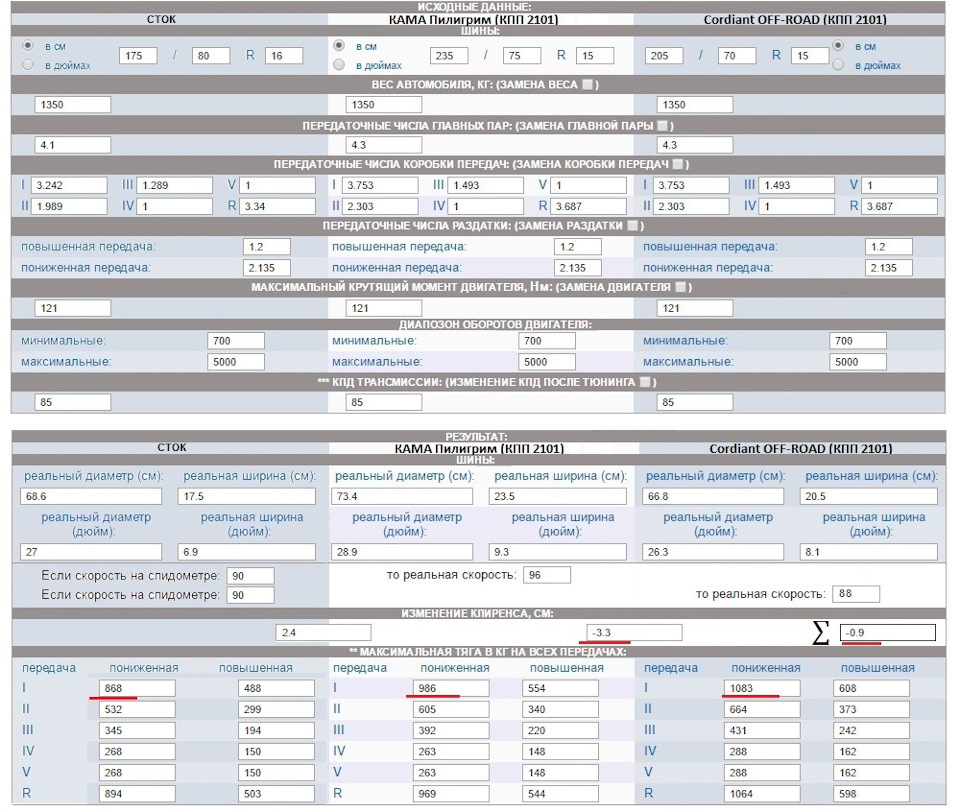Viewport: 960px width, 812px height.
Task: Click КАМА first gear ratio field 3.753
Action: coord(380,185)
